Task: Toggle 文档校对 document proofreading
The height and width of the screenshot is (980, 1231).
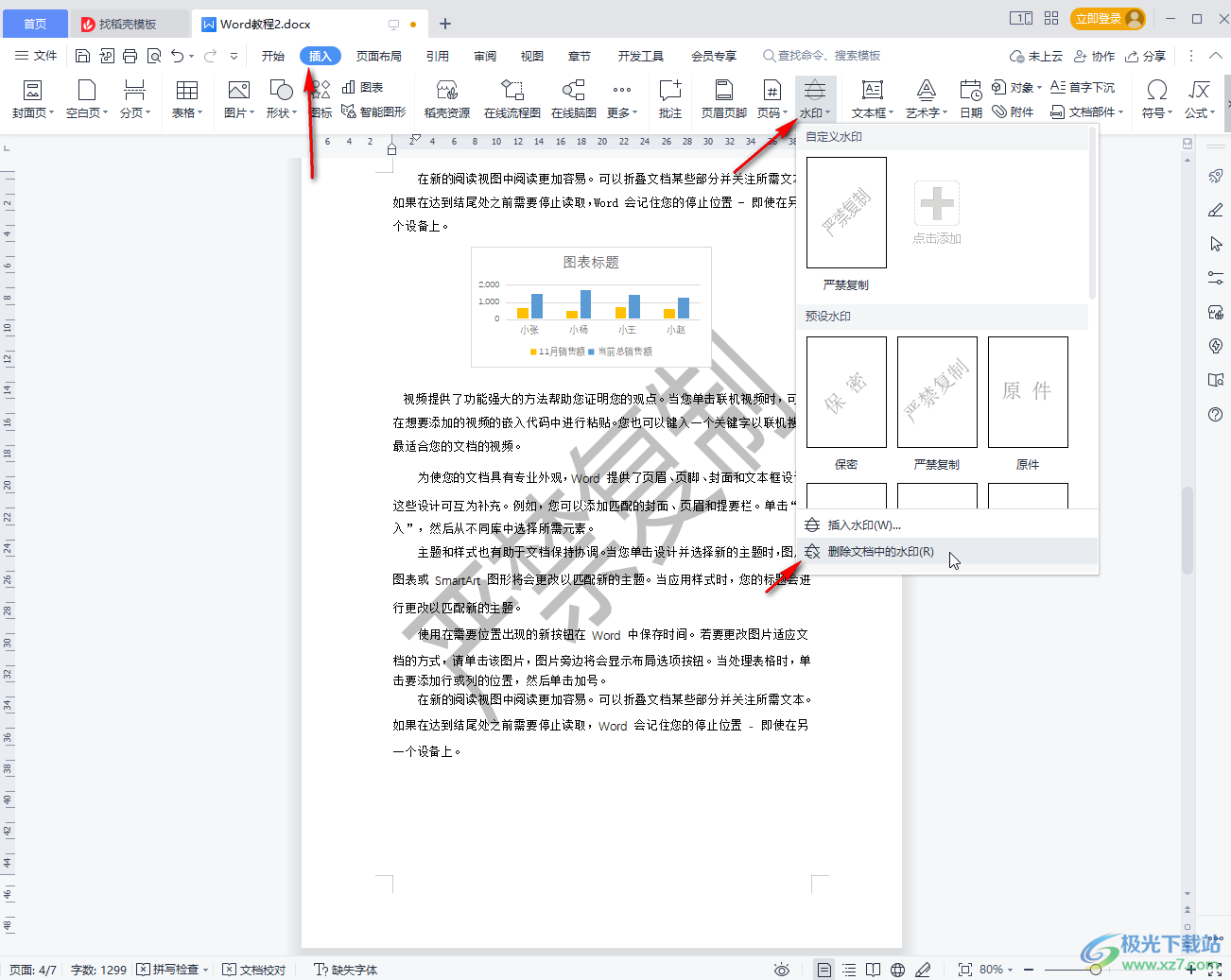Action: point(254,970)
